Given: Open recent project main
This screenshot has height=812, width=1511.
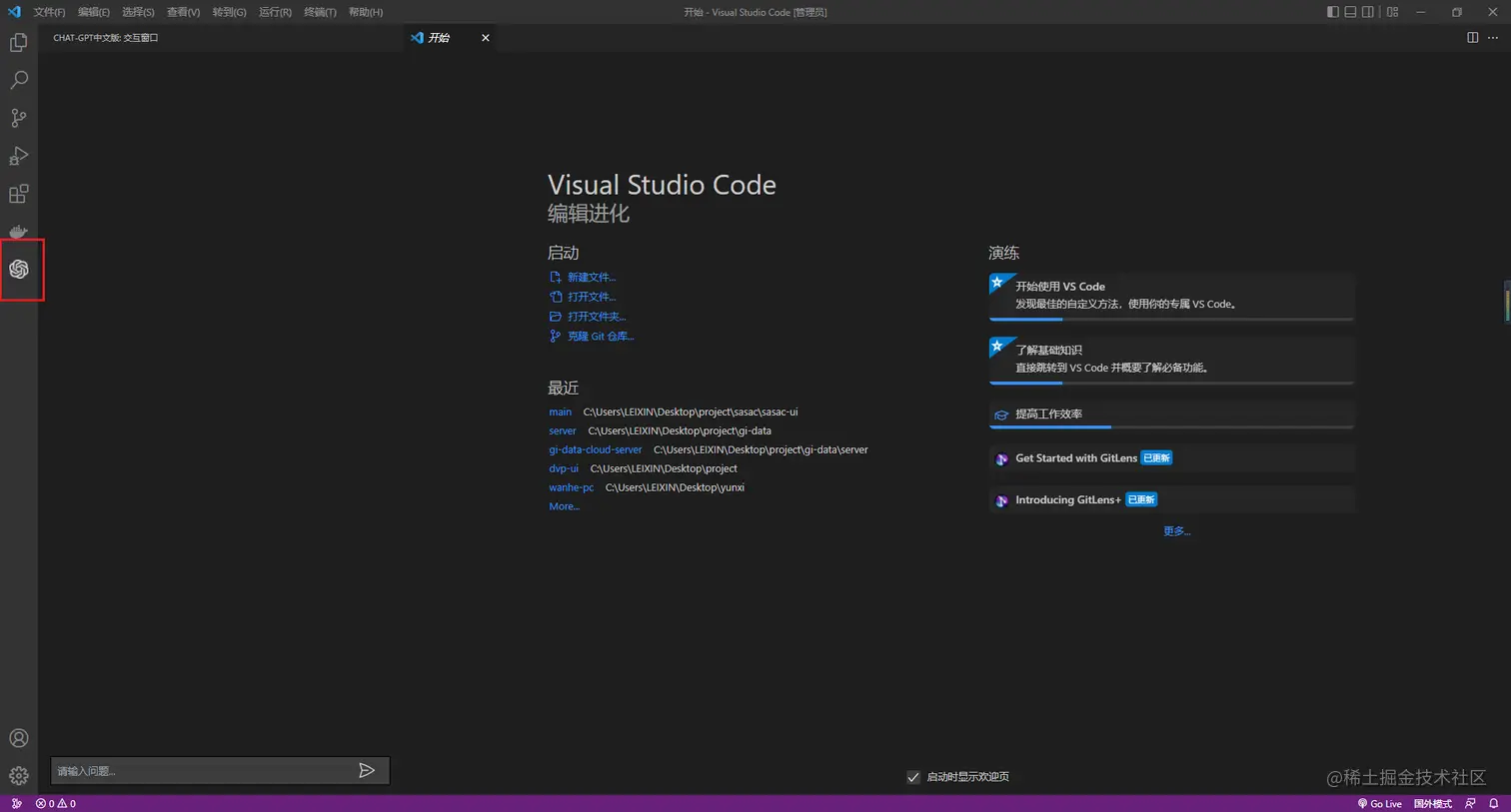Looking at the screenshot, I should (x=560, y=411).
